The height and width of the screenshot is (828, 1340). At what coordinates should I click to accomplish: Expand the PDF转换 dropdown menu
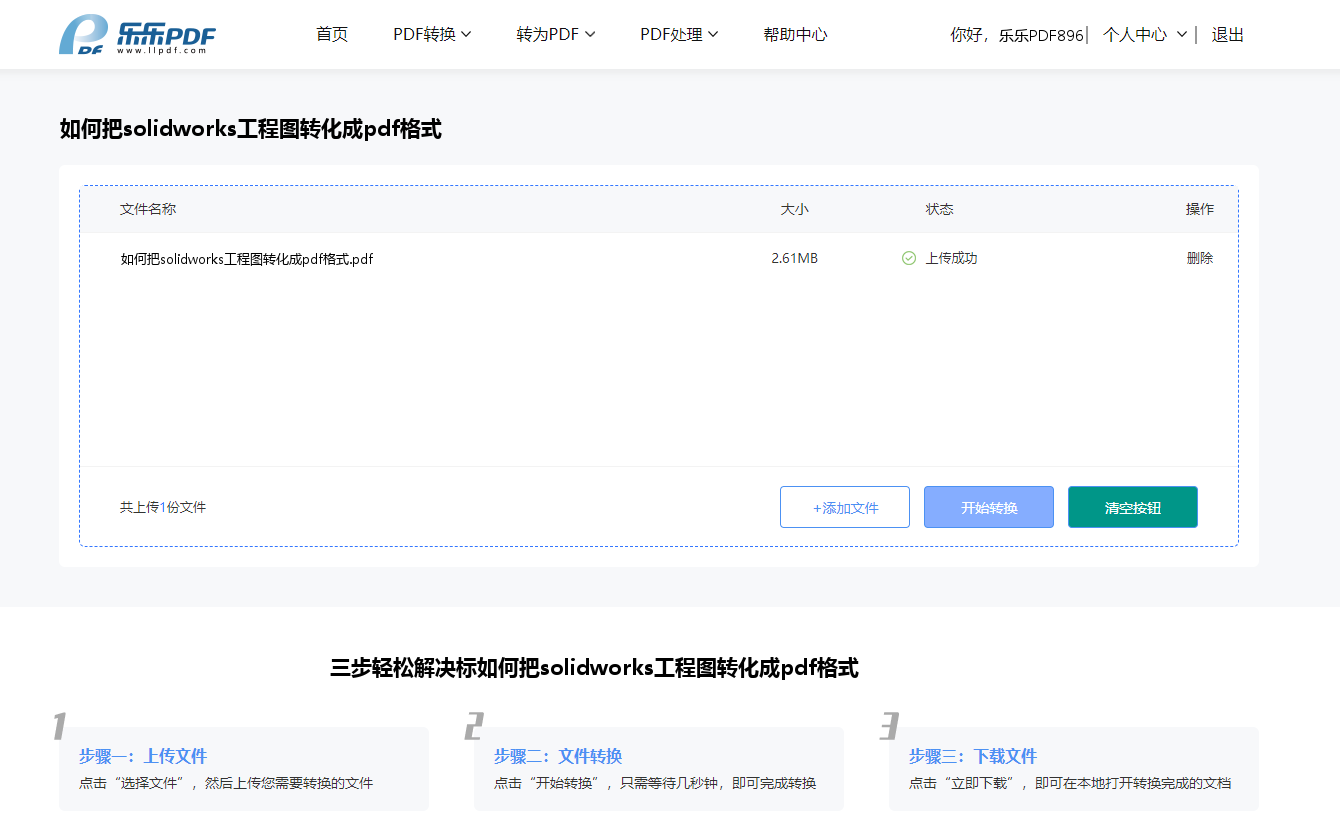point(432,34)
